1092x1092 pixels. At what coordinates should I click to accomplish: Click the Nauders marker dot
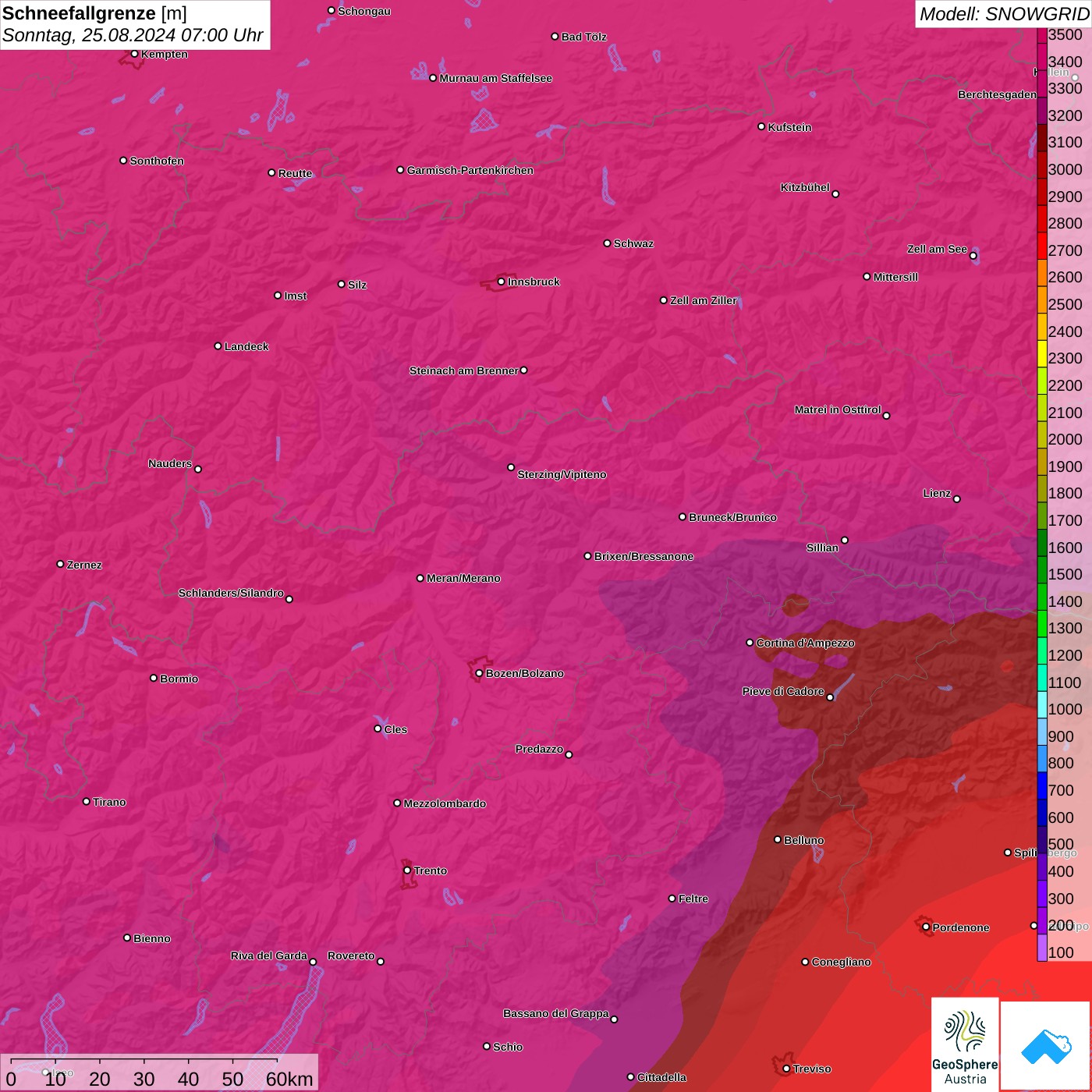click(x=198, y=469)
